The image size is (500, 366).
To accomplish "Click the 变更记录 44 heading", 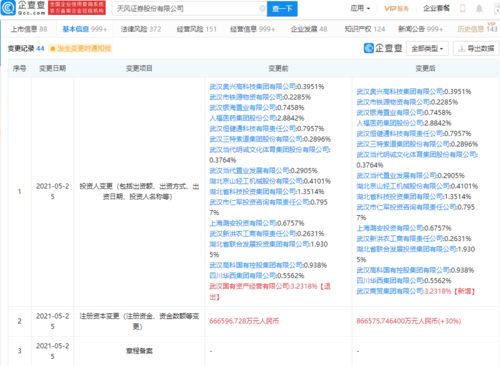I will (x=26, y=49).
